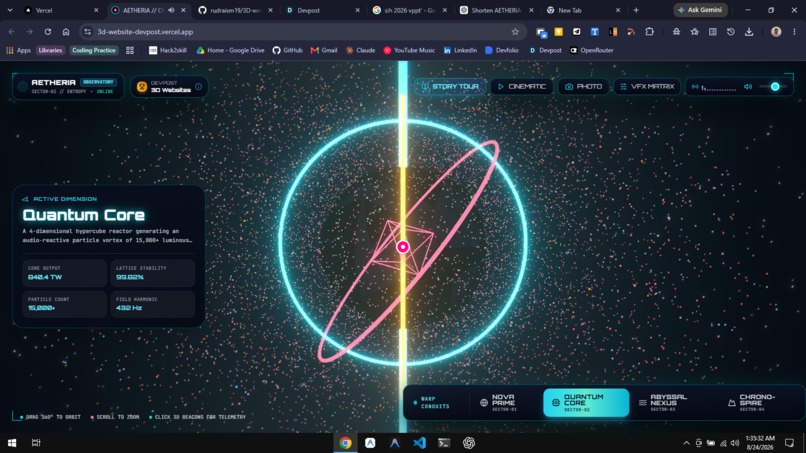Open the Gmail bookmark

(324, 50)
